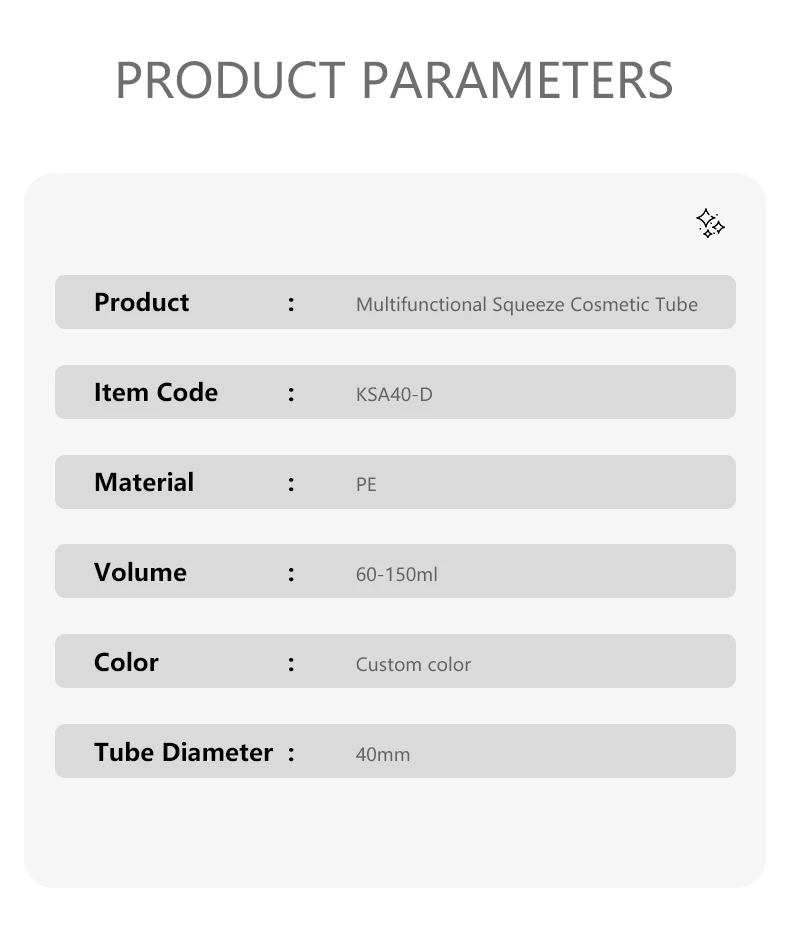Click the colon in the Color row
Image resolution: width=790 pixels, height=934 pixels.
291,664
